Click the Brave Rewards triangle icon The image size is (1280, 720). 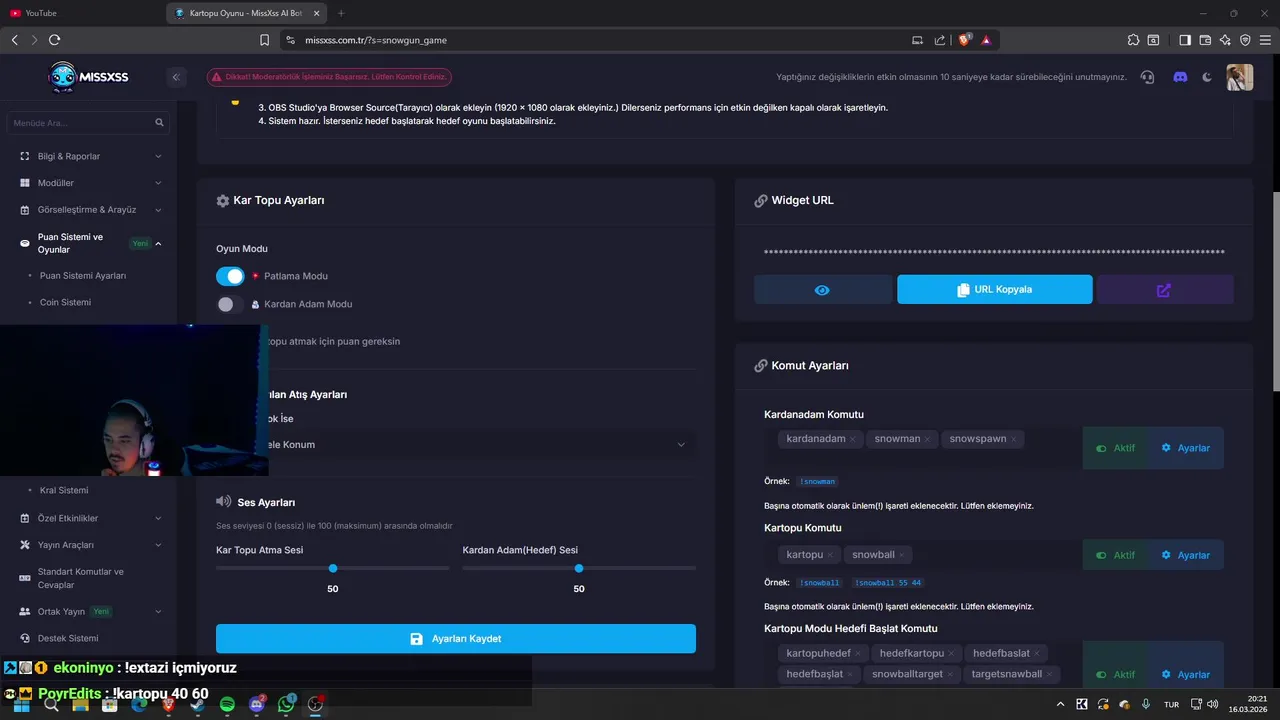point(986,40)
